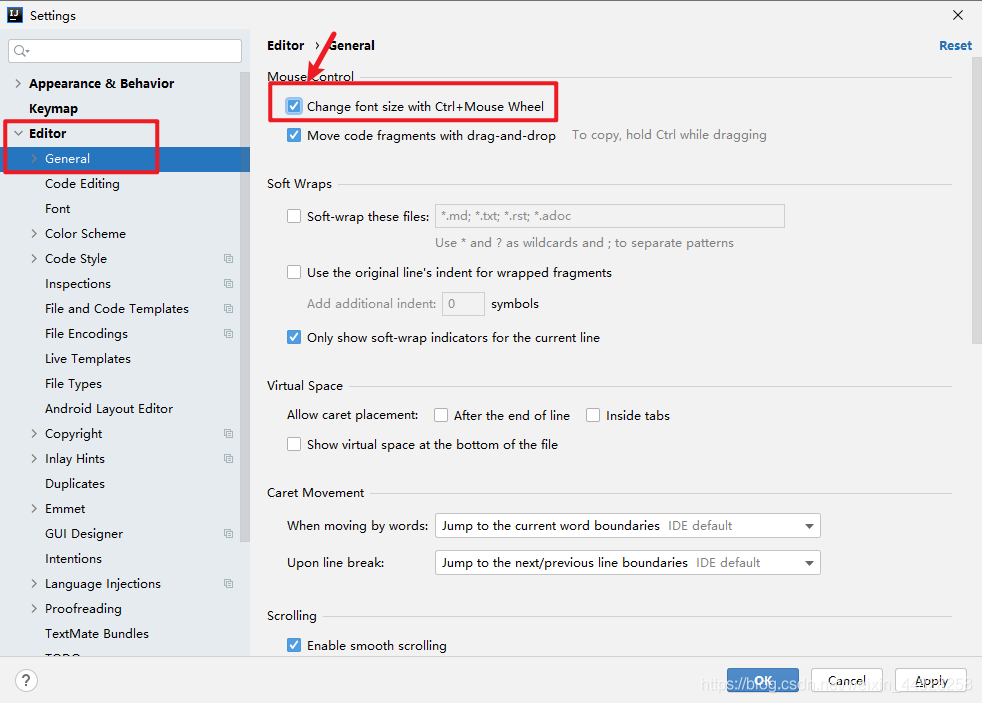Image resolution: width=982 pixels, height=703 pixels.
Task: Collapse the Editor tree node
Action: 18,133
